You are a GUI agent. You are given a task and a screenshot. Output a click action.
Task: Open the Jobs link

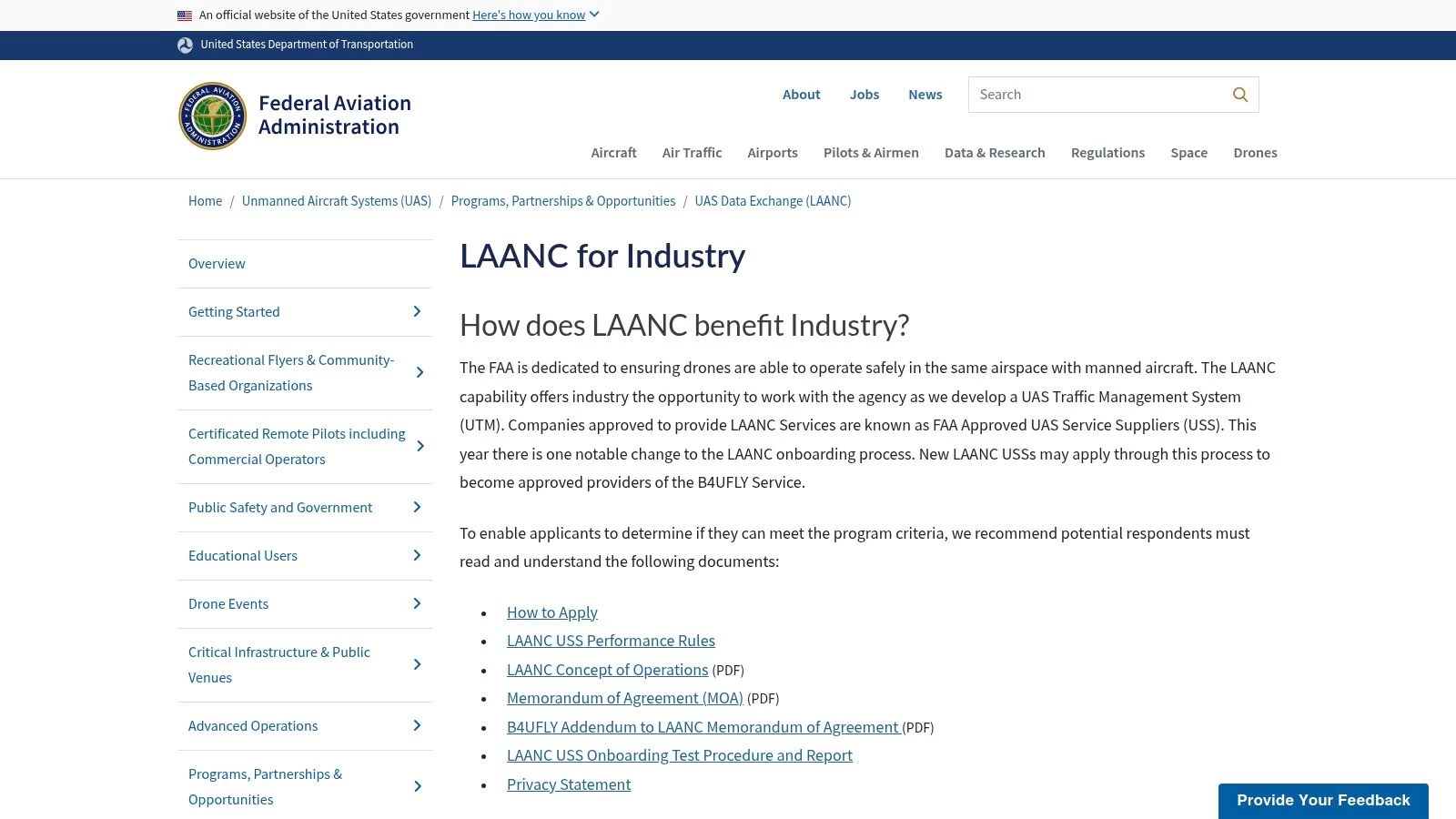tap(864, 95)
